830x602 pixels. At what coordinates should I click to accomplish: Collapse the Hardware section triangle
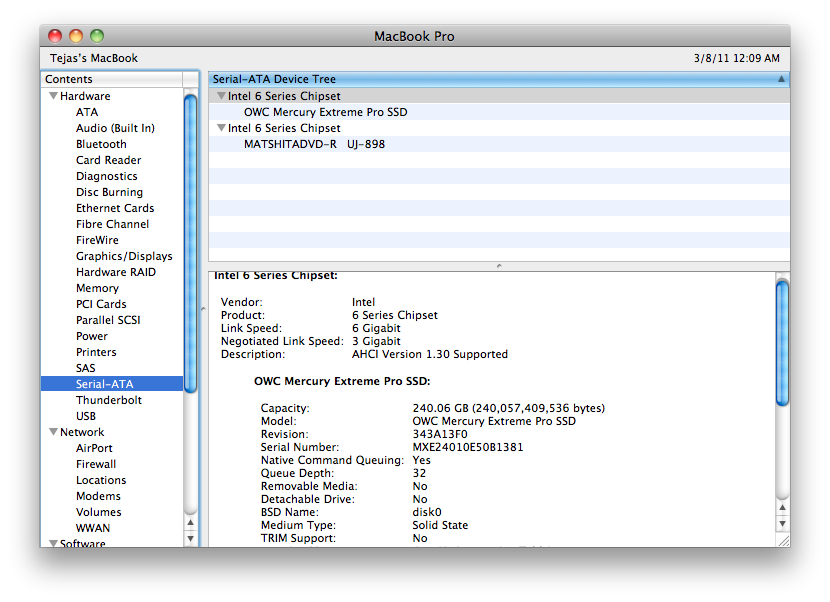53,96
